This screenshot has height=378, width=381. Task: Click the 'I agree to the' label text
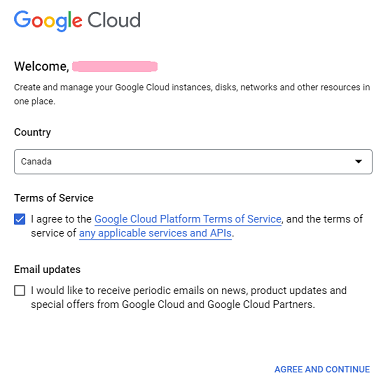(61, 219)
